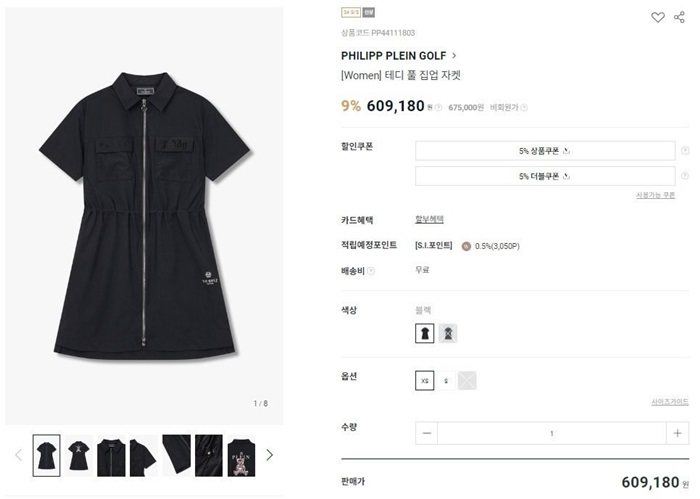The height and width of the screenshot is (499, 700).
Task: Select size XS option
Action: (x=424, y=380)
